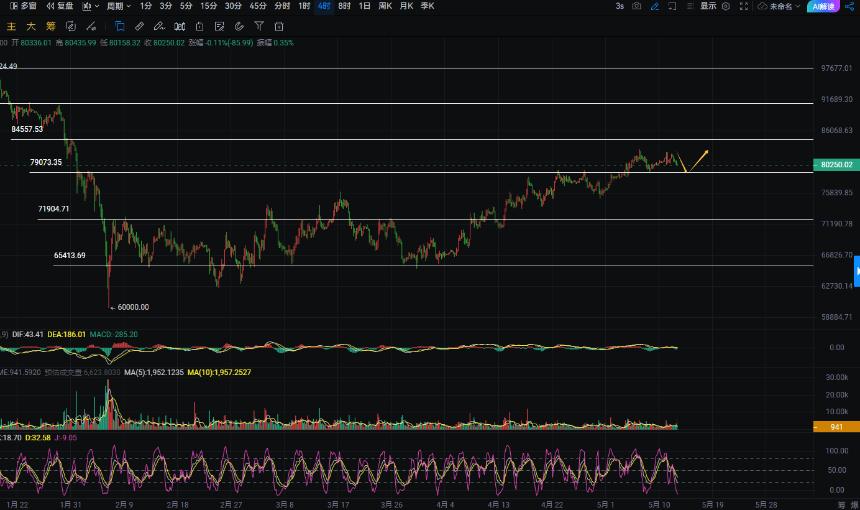Open the note-edit icon in drawing toolbar

coord(219,26)
